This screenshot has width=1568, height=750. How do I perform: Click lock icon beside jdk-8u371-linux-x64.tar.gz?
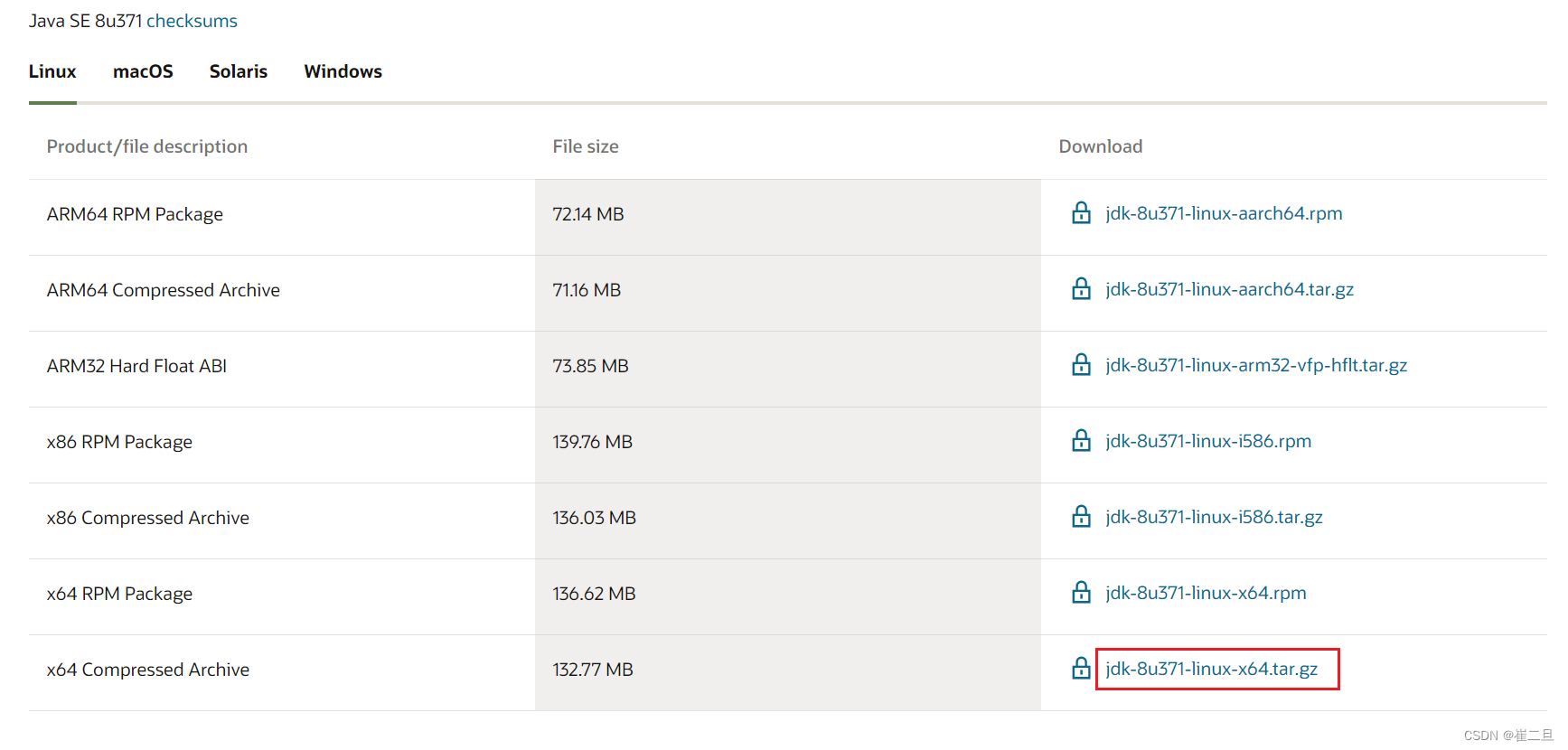click(1081, 669)
